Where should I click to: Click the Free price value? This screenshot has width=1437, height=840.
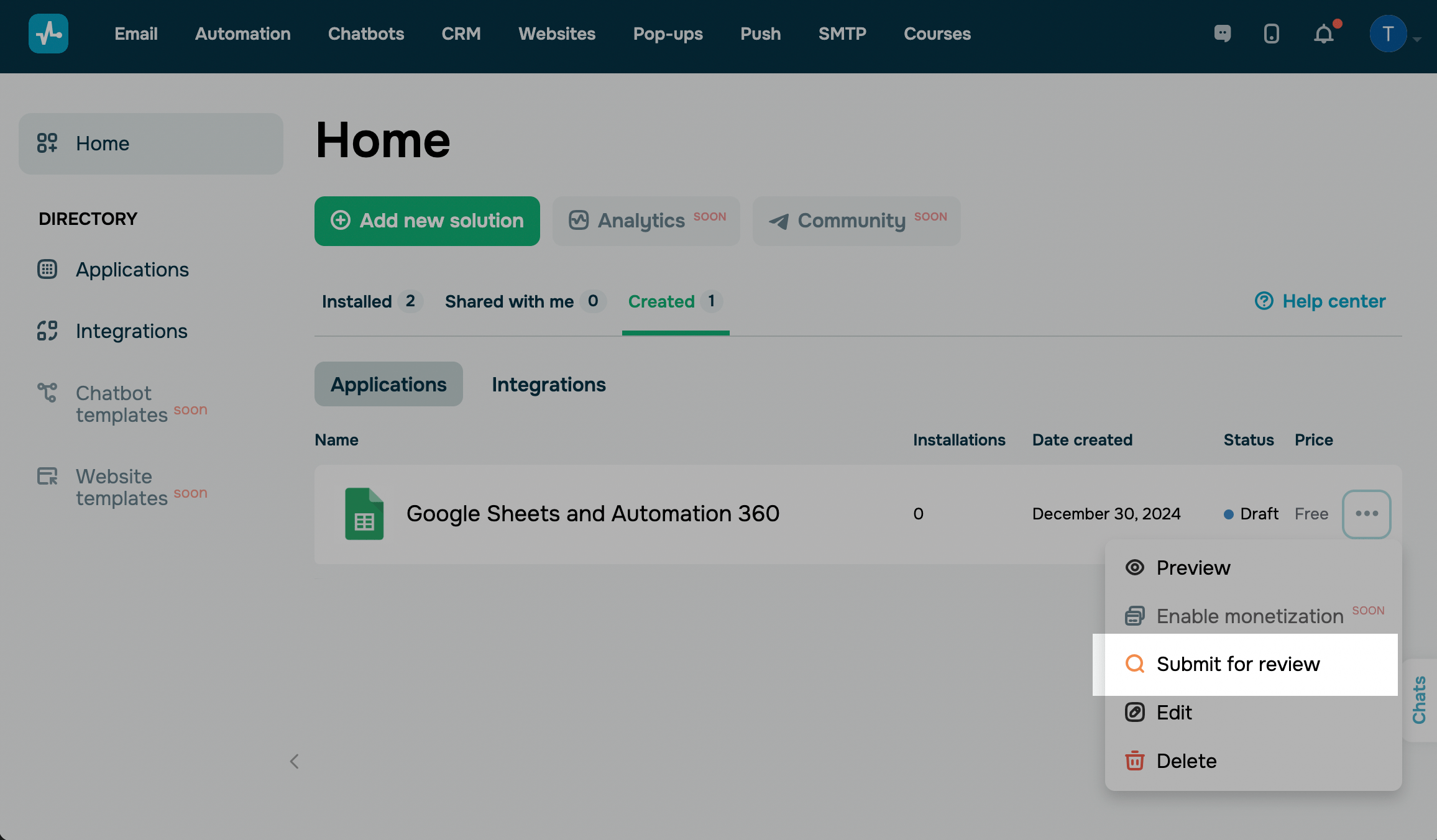point(1311,514)
